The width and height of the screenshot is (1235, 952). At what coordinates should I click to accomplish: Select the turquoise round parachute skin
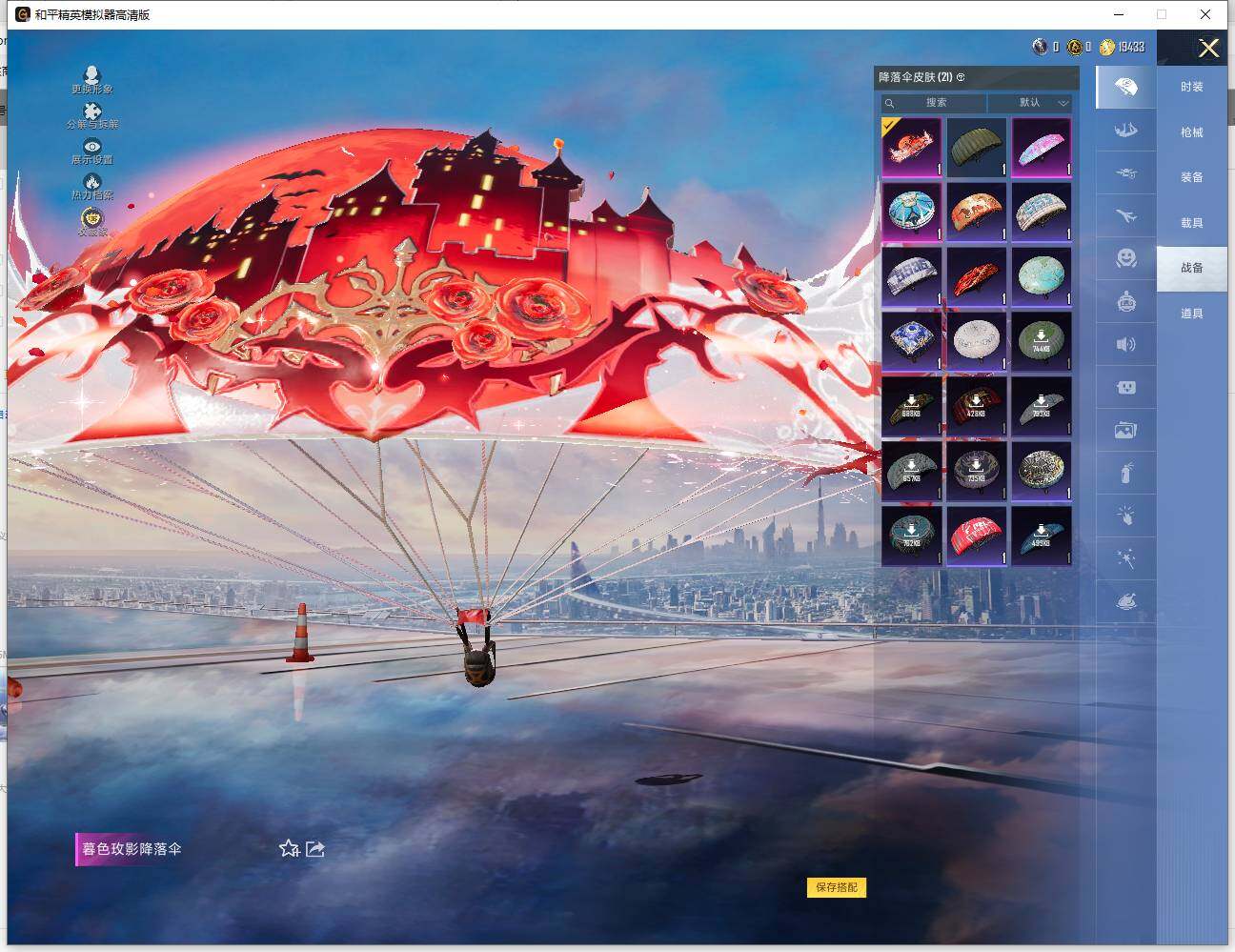1042,276
